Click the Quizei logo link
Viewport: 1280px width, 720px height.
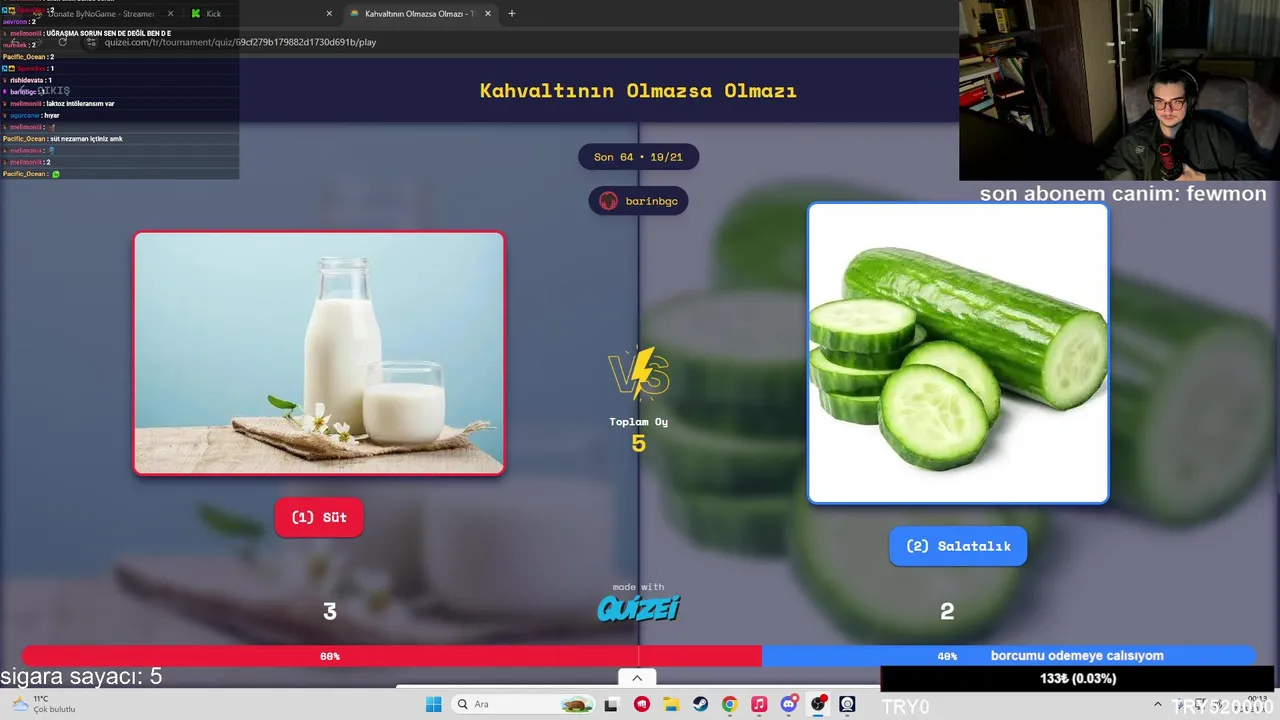click(638, 608)
